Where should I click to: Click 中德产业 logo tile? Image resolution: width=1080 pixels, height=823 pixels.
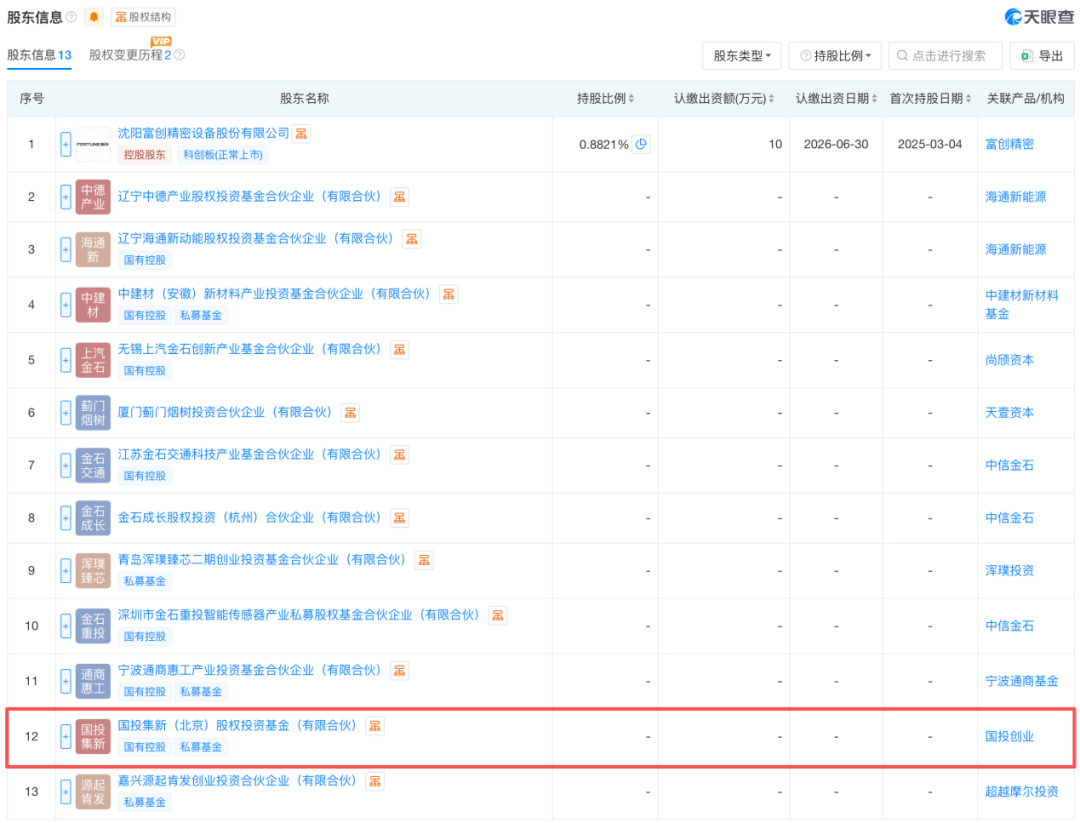(93, 197)
